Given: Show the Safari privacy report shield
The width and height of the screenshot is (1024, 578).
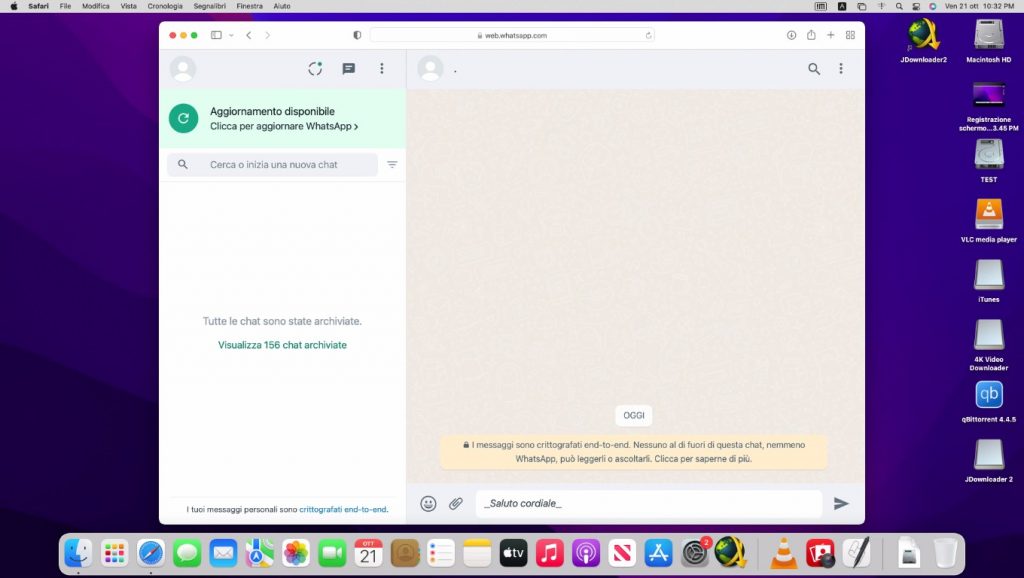Looking at the screenshot, I should [x=357, y=34].
